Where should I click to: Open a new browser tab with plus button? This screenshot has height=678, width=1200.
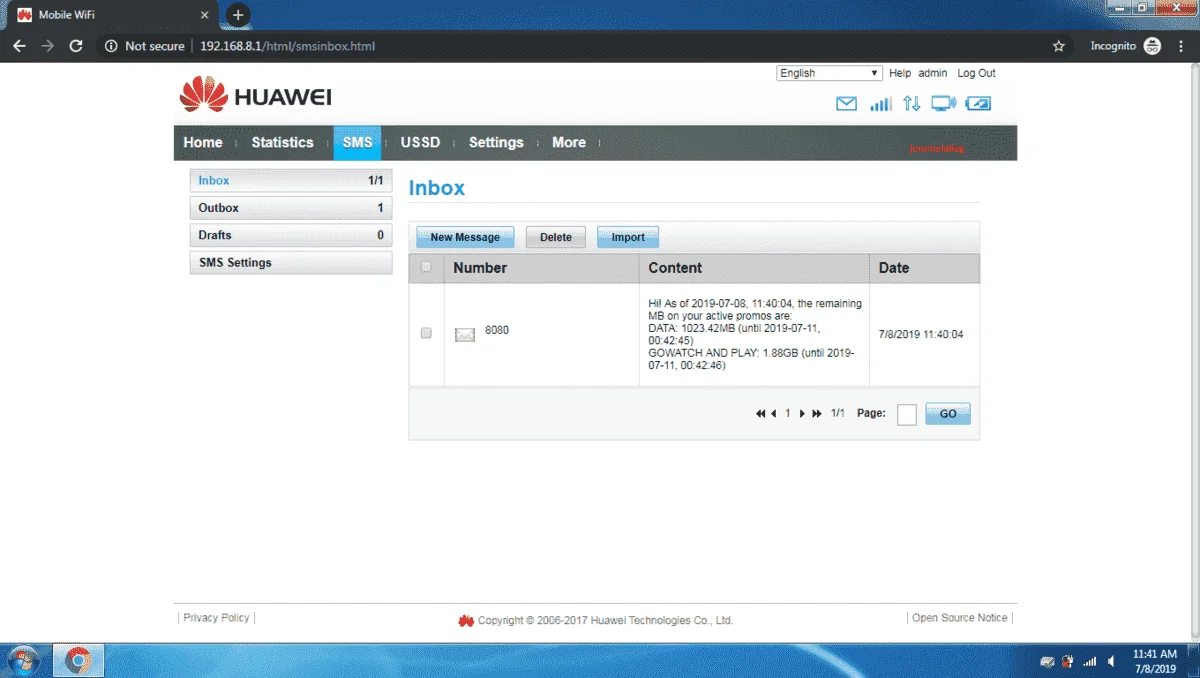click(x=238, y=15)
